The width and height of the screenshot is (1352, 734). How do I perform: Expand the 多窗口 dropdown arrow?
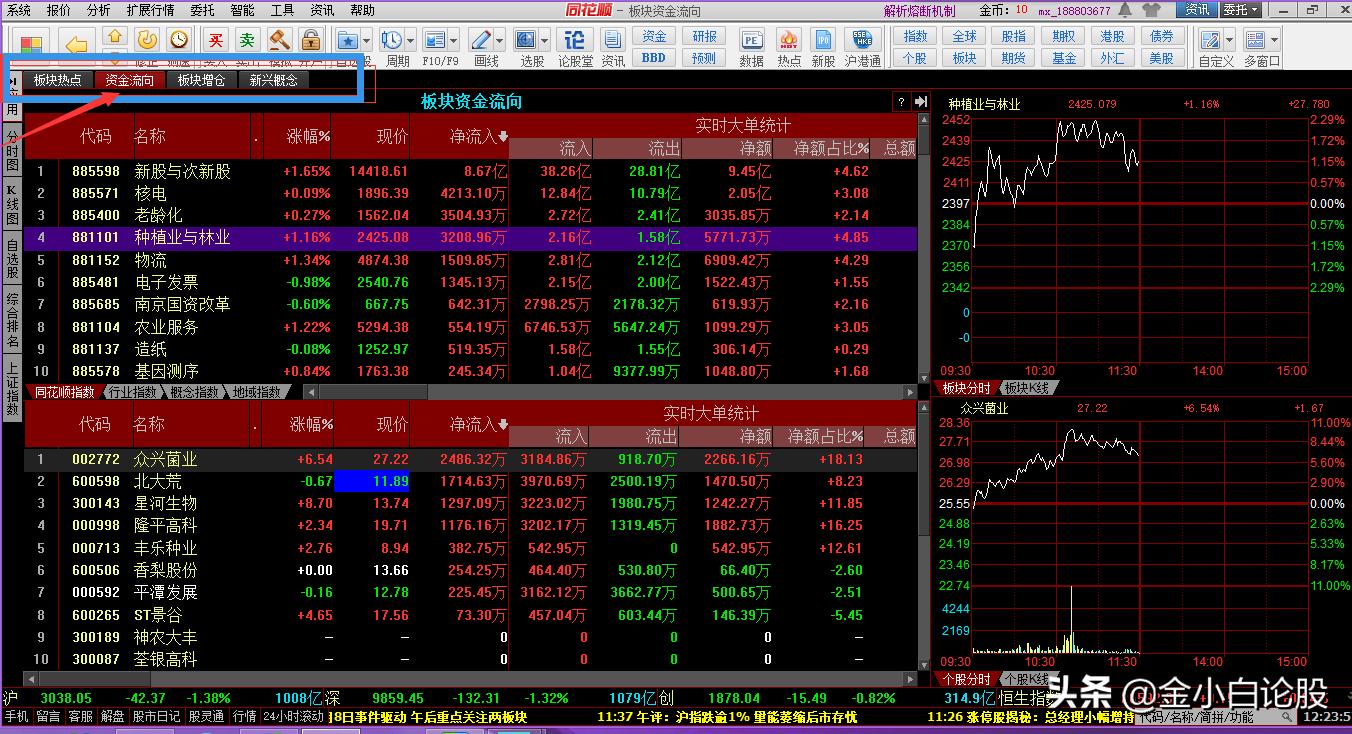1275,40
